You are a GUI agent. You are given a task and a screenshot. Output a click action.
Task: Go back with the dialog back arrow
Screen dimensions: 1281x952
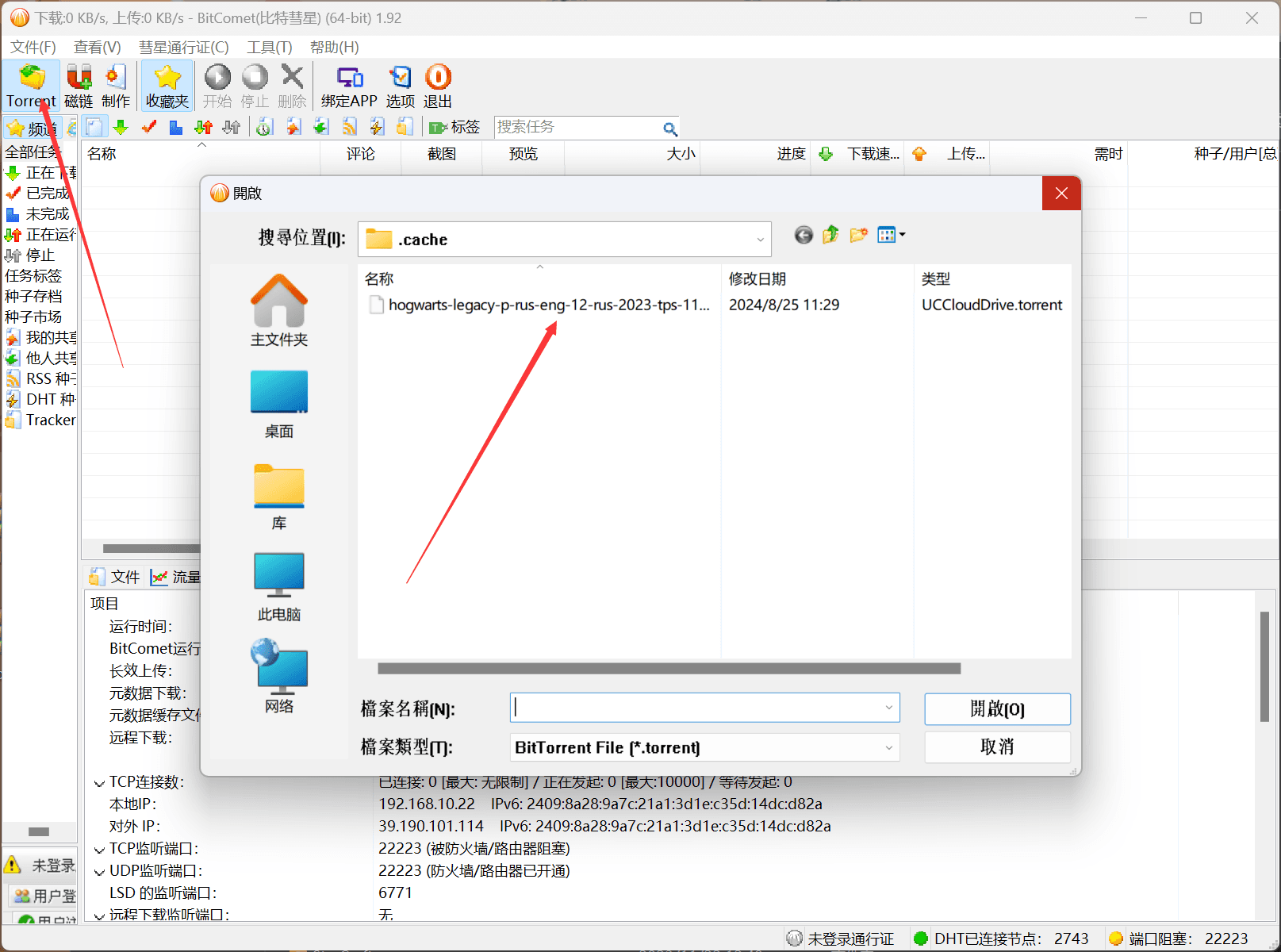pos(803,235)
